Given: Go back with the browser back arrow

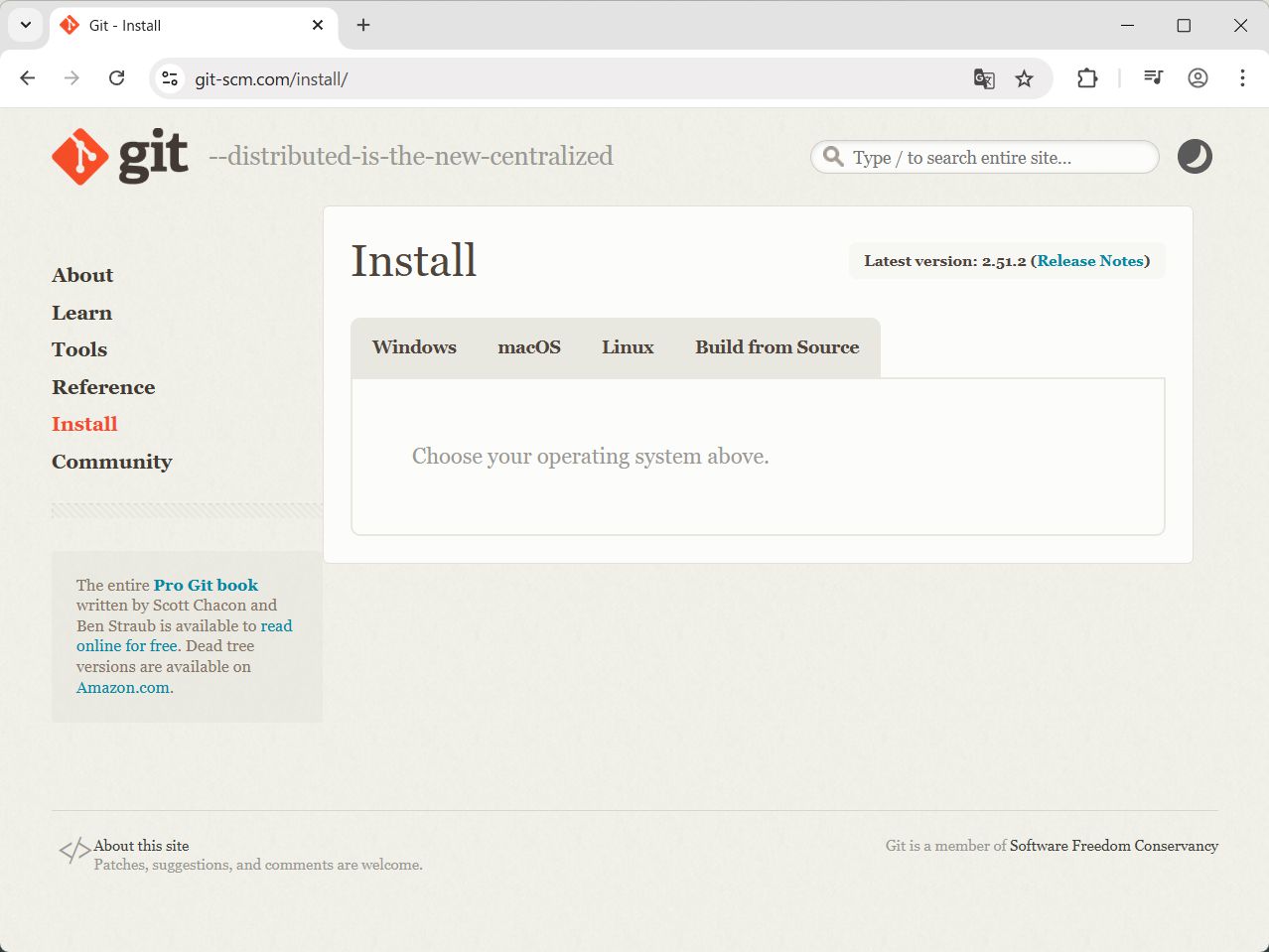Looking at the screenshot, I should point(28,78).
